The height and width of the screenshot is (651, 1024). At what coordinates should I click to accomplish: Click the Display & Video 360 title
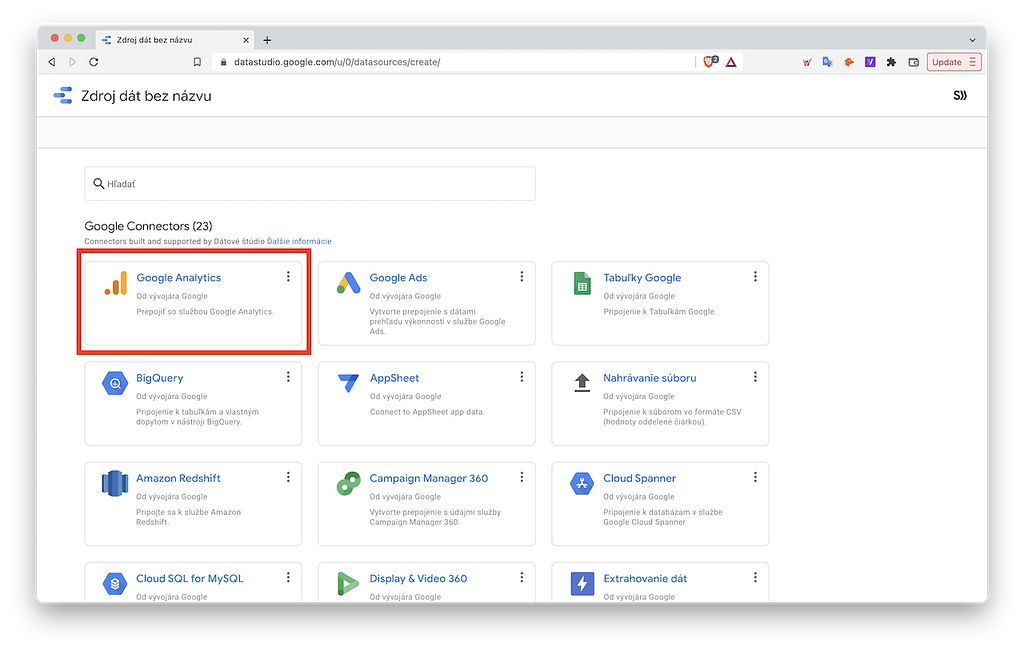point(419,579)
